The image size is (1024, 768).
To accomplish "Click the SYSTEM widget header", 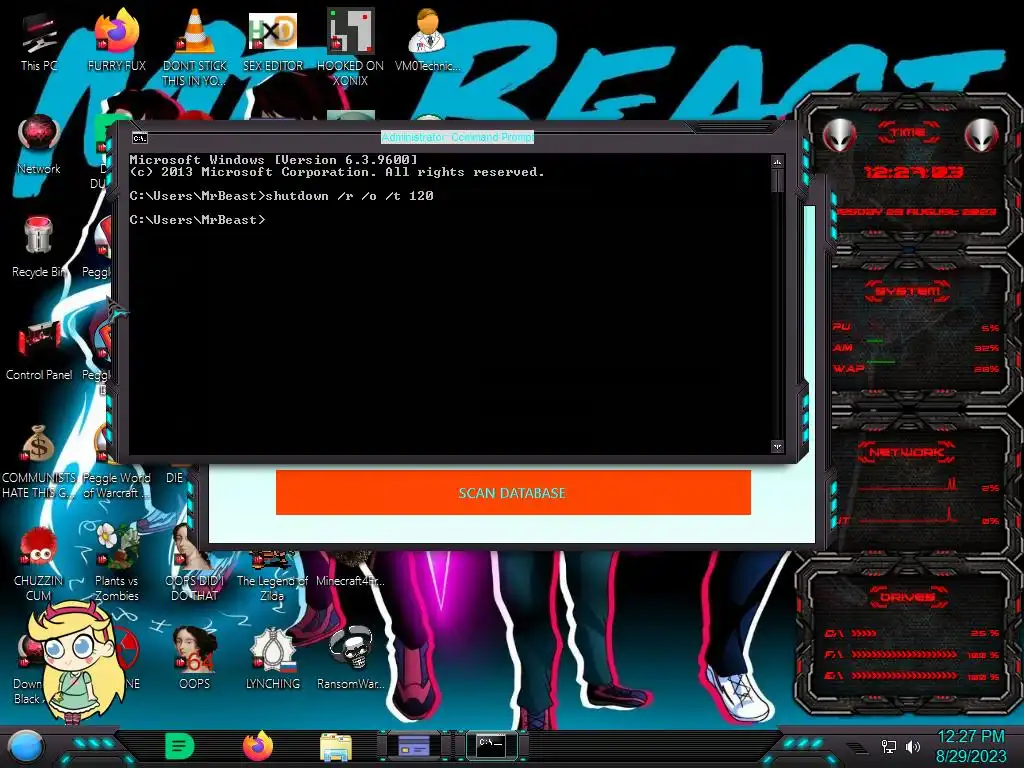I will point(908,291).
